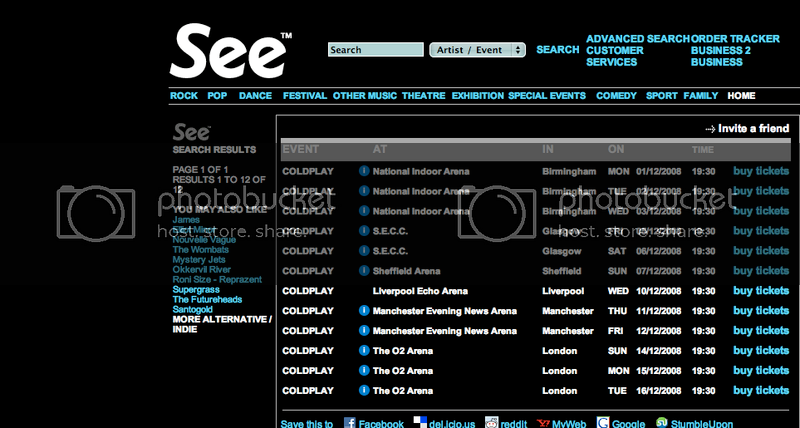The width and height of the screenshot is (800, 428).
Task: Open The Wombats artist link
Action: click(x=201, y=249)
